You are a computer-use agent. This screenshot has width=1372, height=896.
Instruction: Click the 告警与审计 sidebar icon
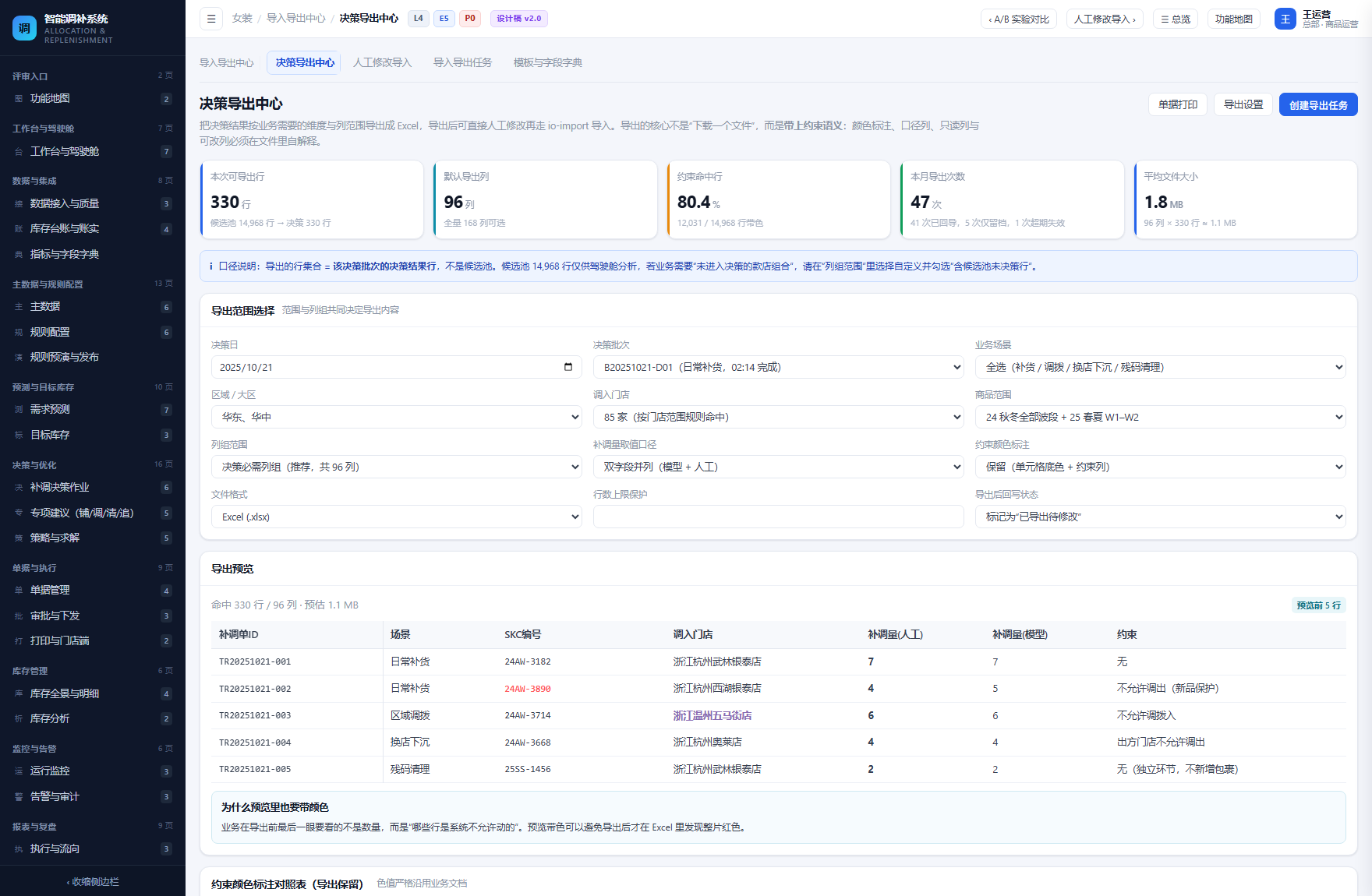click(19, 797)
